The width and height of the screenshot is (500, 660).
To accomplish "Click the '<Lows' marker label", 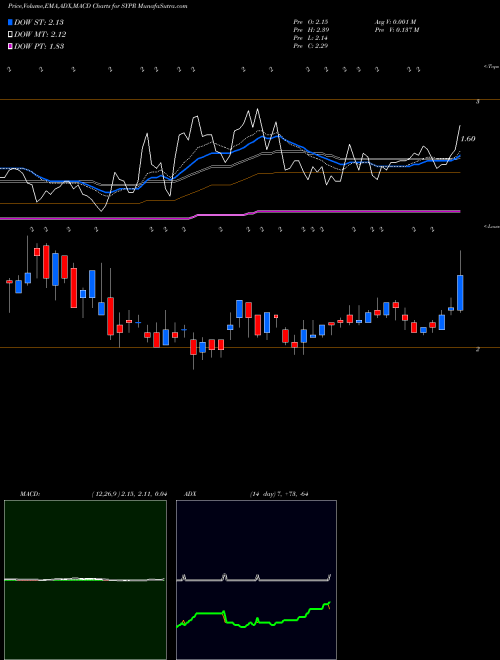I will tap(492, 226).
